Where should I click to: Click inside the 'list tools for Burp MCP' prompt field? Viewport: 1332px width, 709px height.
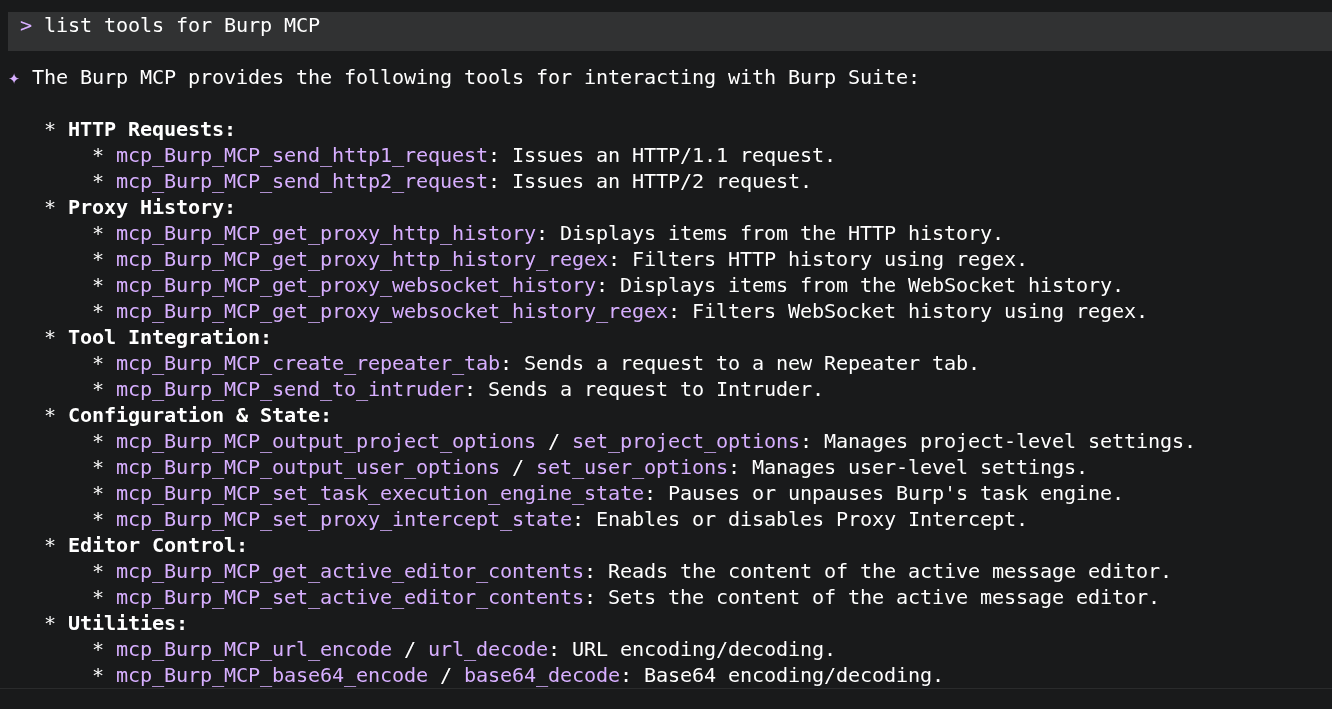pos(669,26)
